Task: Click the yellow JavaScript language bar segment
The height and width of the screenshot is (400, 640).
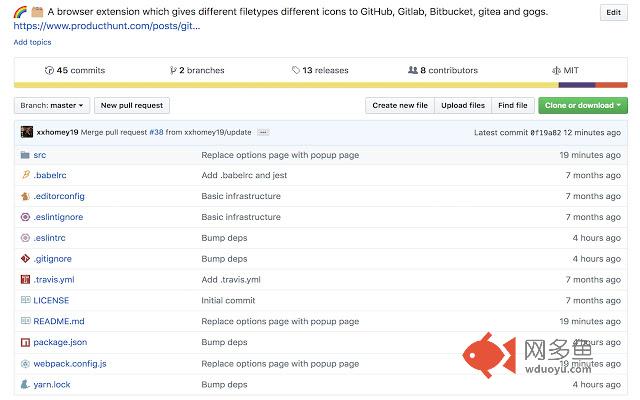Action: click(286, 85)
